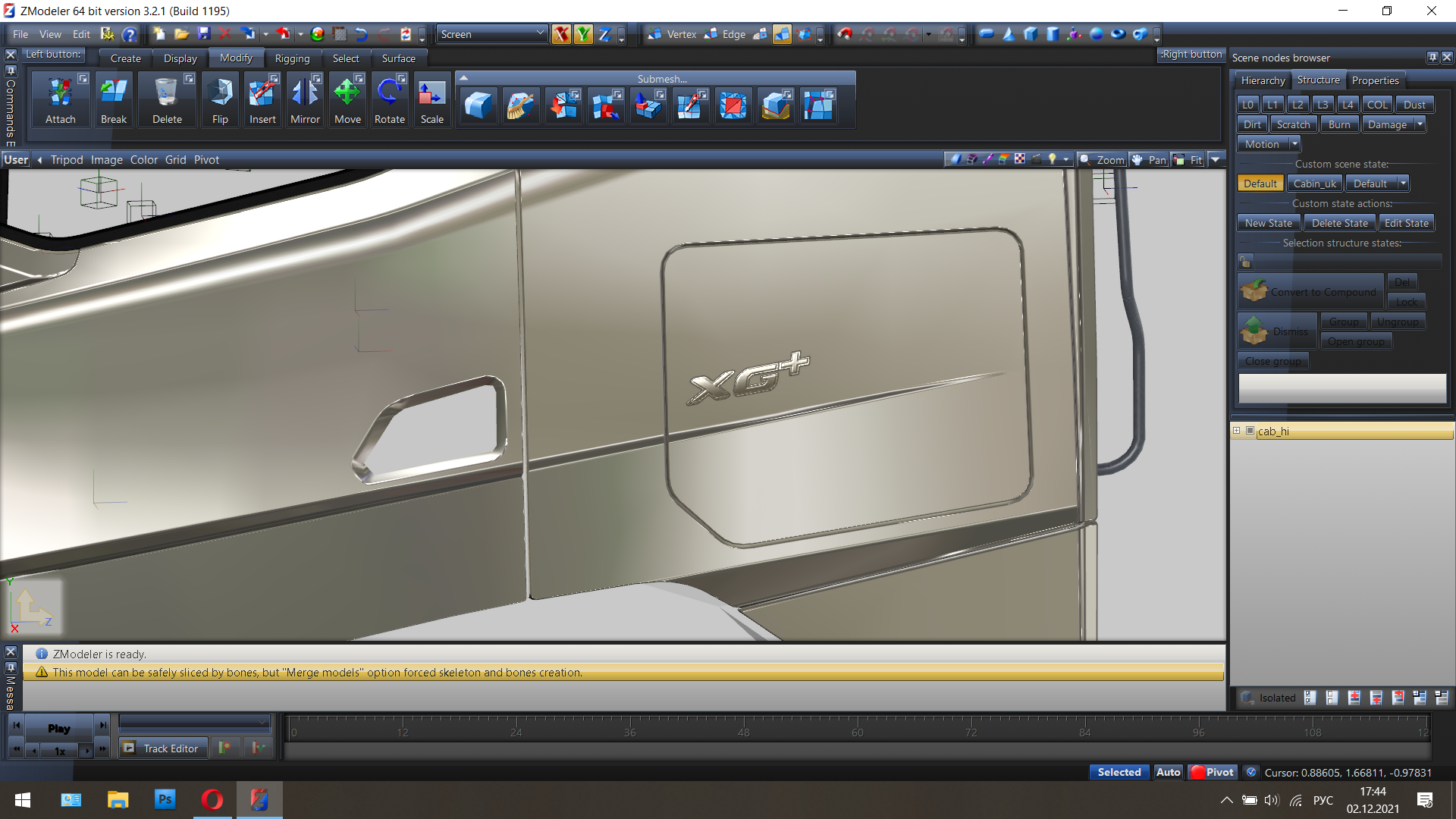Click the torus primitive icon

click(x=1119, y=34)
